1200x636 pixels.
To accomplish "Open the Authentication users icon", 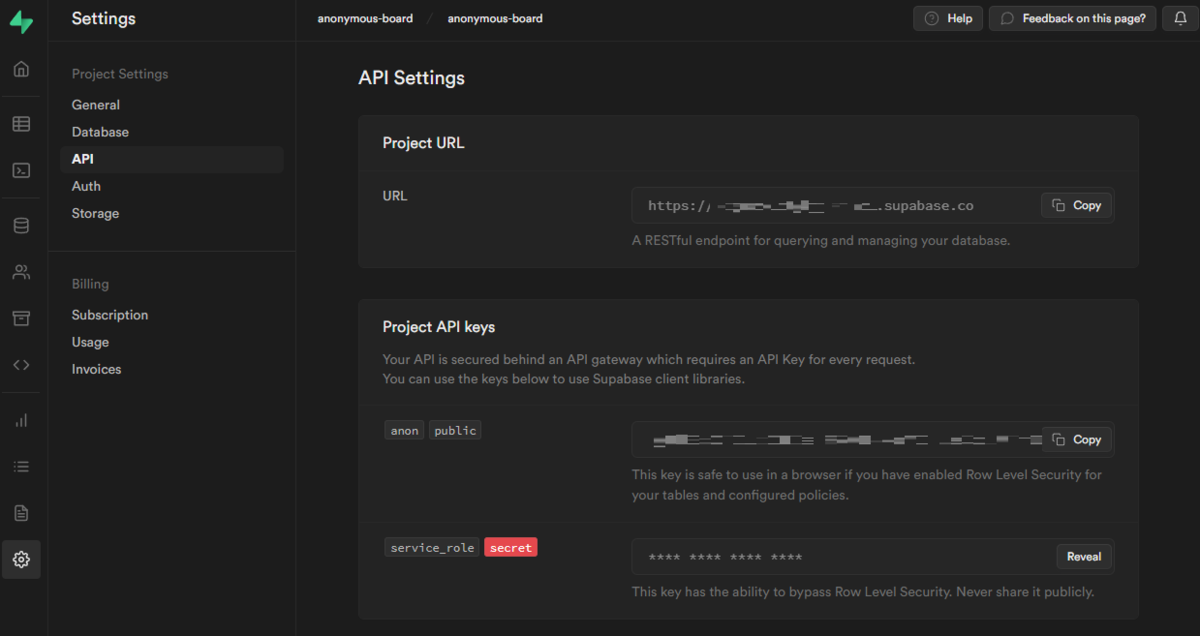I will pyautogui.click(x=21, y=272).
